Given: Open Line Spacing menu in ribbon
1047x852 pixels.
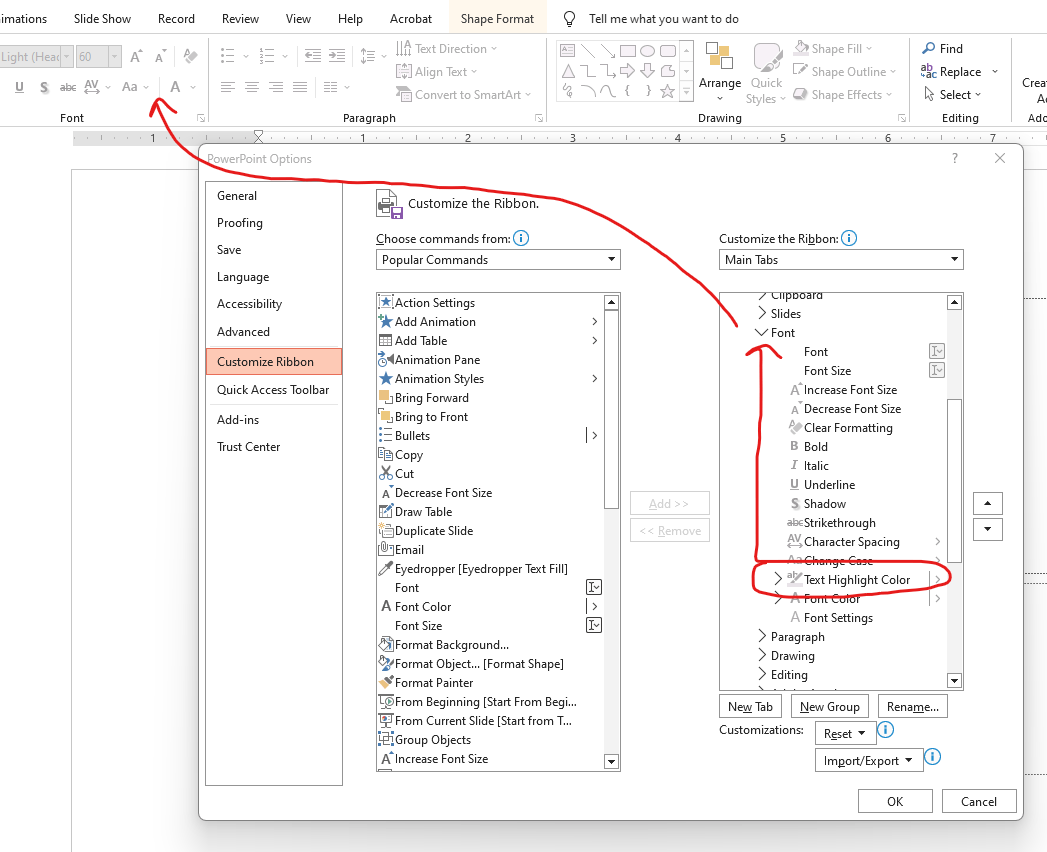Looking at the screenshot, I should pyautogui.click(x=373, y=56).
